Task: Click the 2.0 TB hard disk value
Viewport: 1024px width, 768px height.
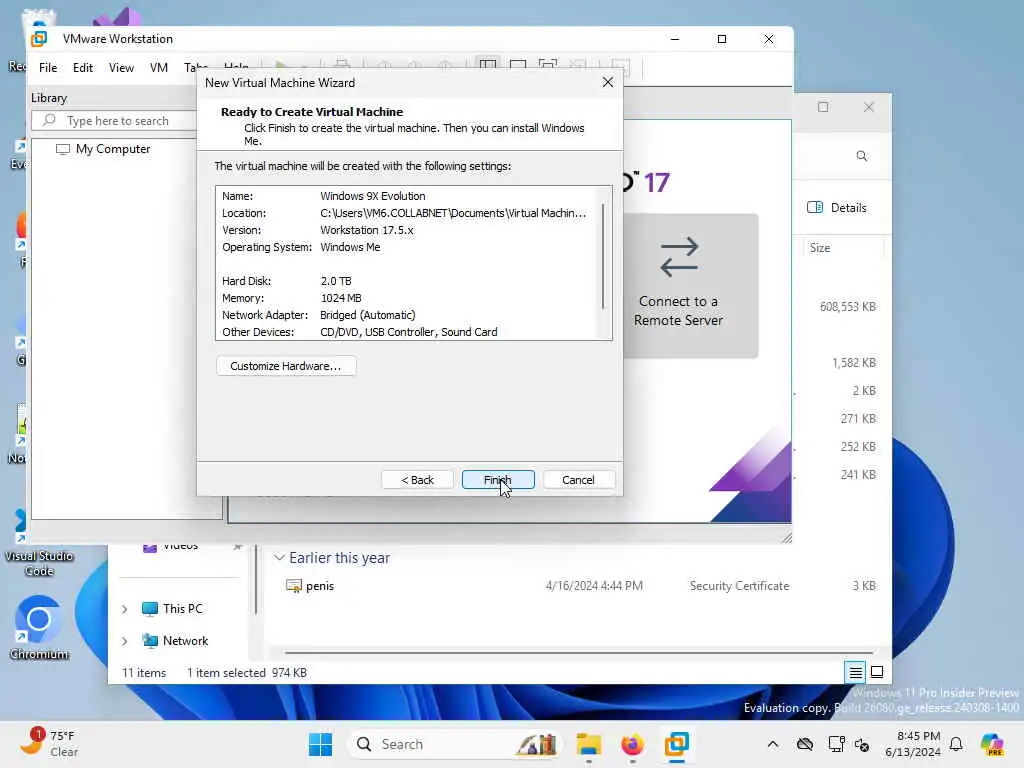Action: [336, 281]
